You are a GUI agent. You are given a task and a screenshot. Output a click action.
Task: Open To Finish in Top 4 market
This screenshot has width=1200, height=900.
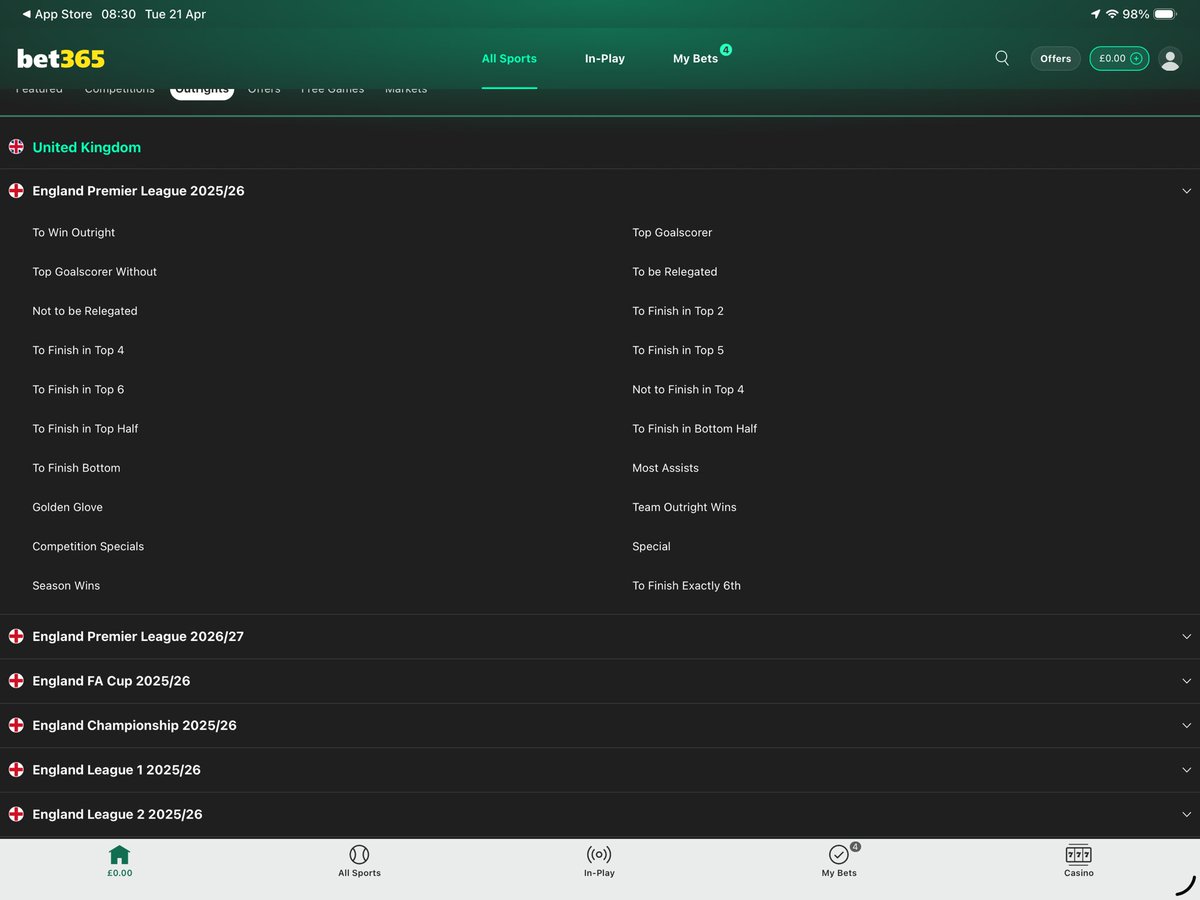click(x=78, y=350)
